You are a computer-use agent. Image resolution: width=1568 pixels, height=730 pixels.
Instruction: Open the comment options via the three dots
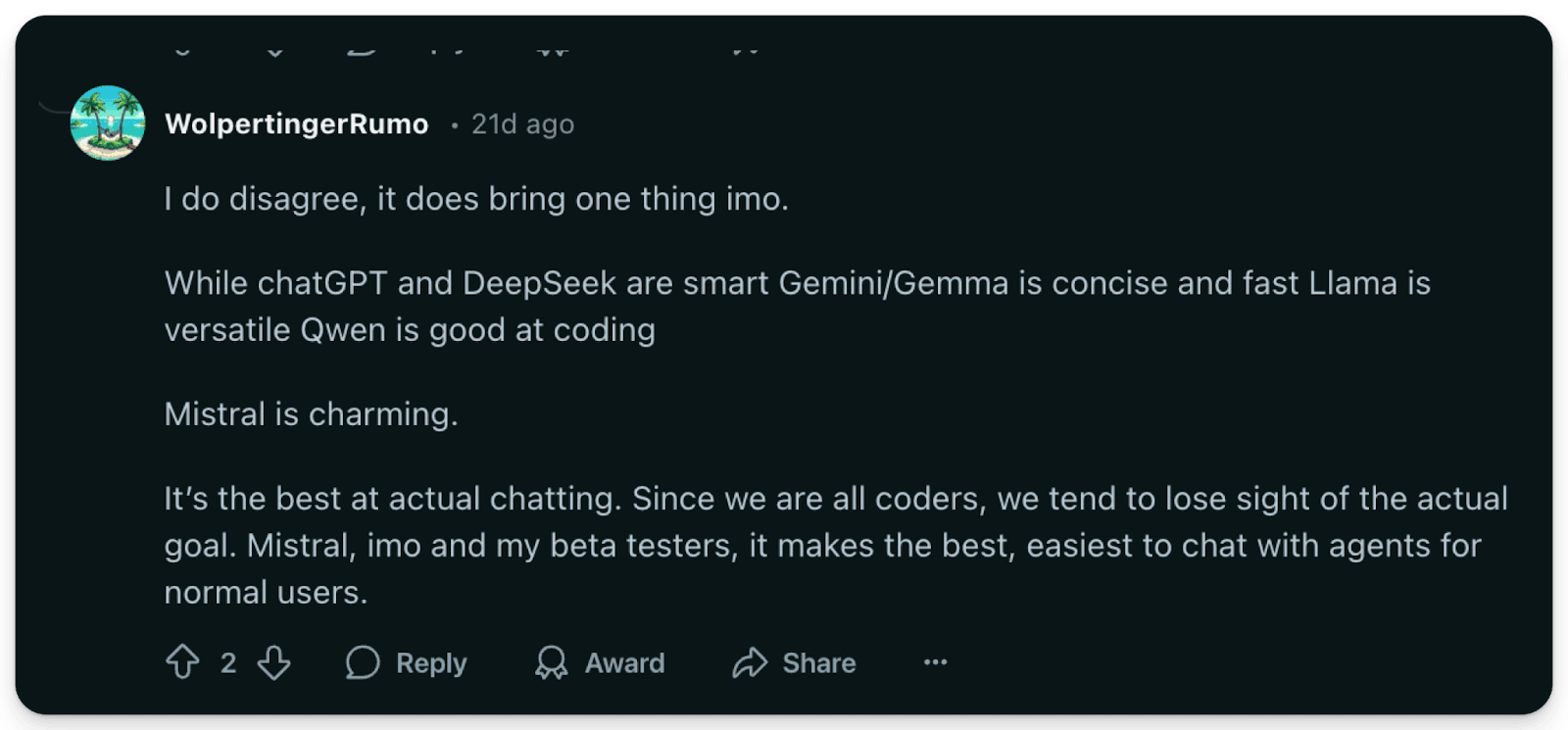935,662
